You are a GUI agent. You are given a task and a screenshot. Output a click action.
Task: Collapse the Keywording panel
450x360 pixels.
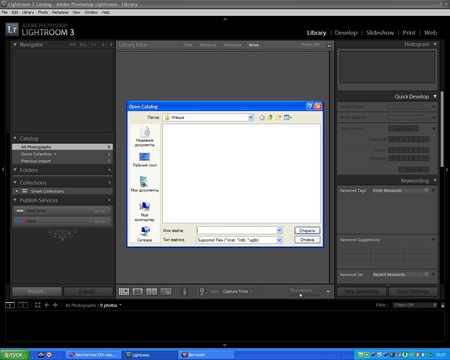[x=435, y=181]
